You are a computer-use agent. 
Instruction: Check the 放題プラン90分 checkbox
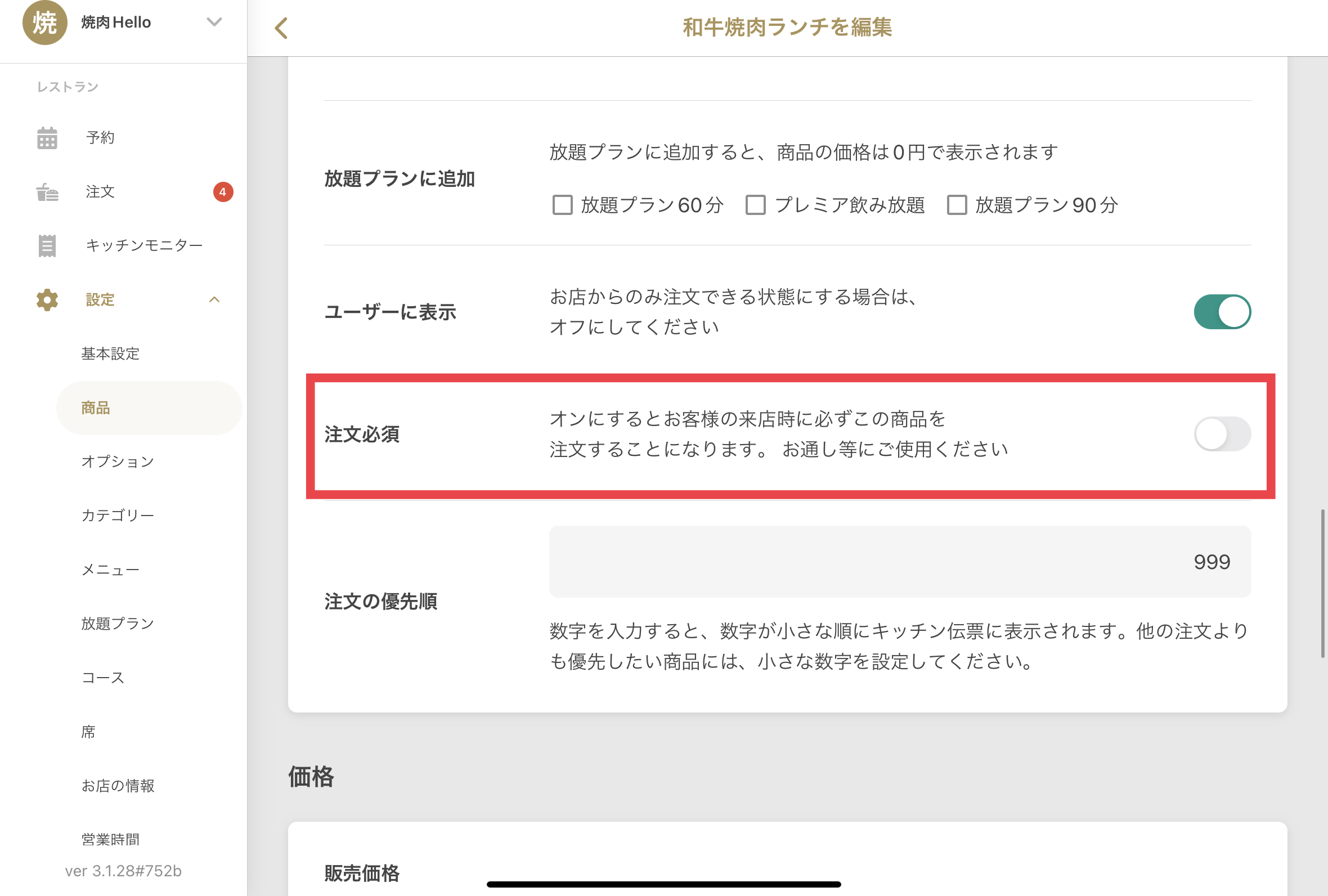[957, 204]
